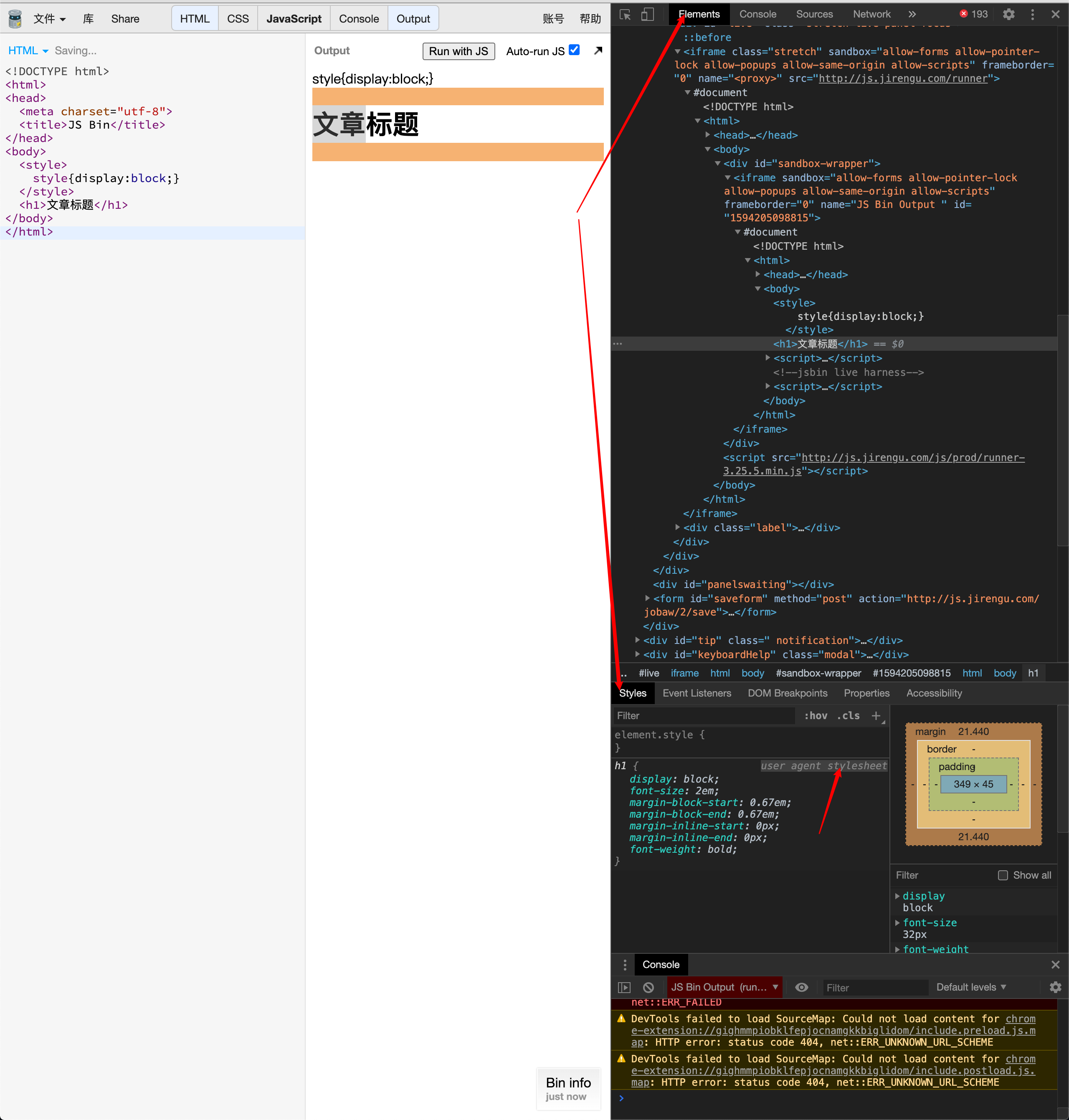1069x1120 pixels.
Task: Toggle the HTML panel tab
Action: 195,19
